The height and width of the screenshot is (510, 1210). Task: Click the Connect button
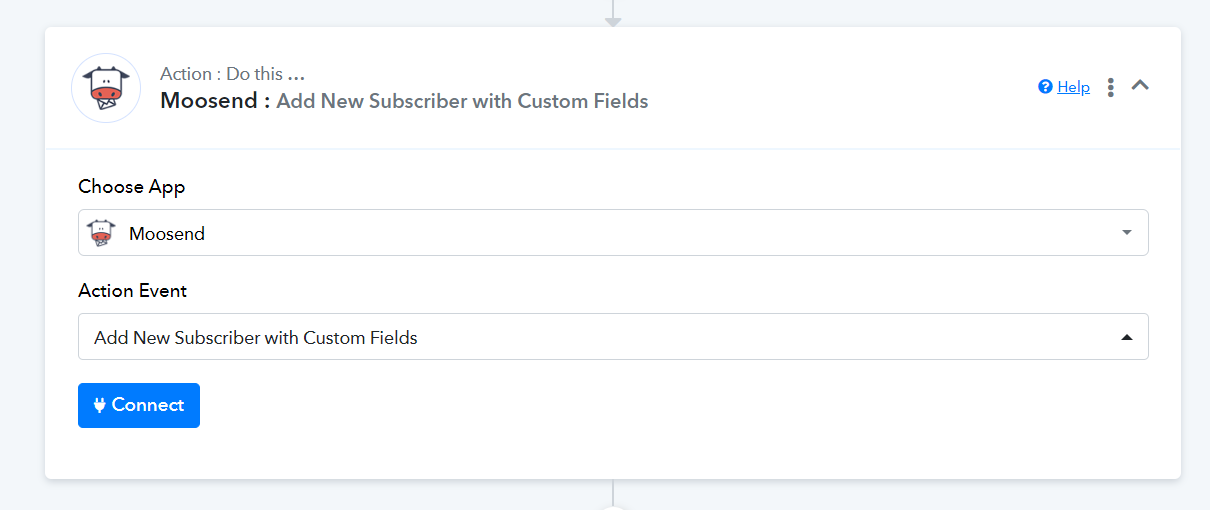pos(139,405)
